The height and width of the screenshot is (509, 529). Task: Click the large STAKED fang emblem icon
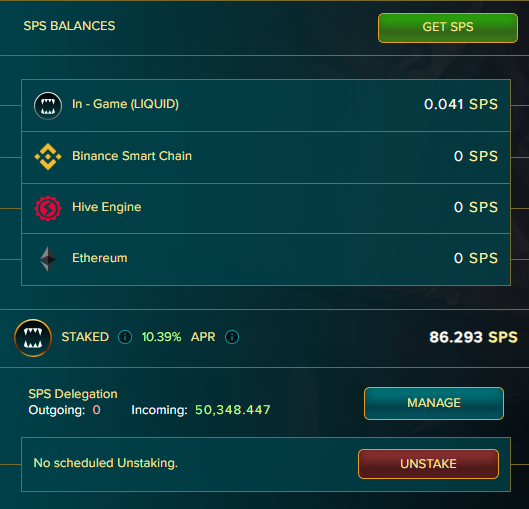[33, 338]
